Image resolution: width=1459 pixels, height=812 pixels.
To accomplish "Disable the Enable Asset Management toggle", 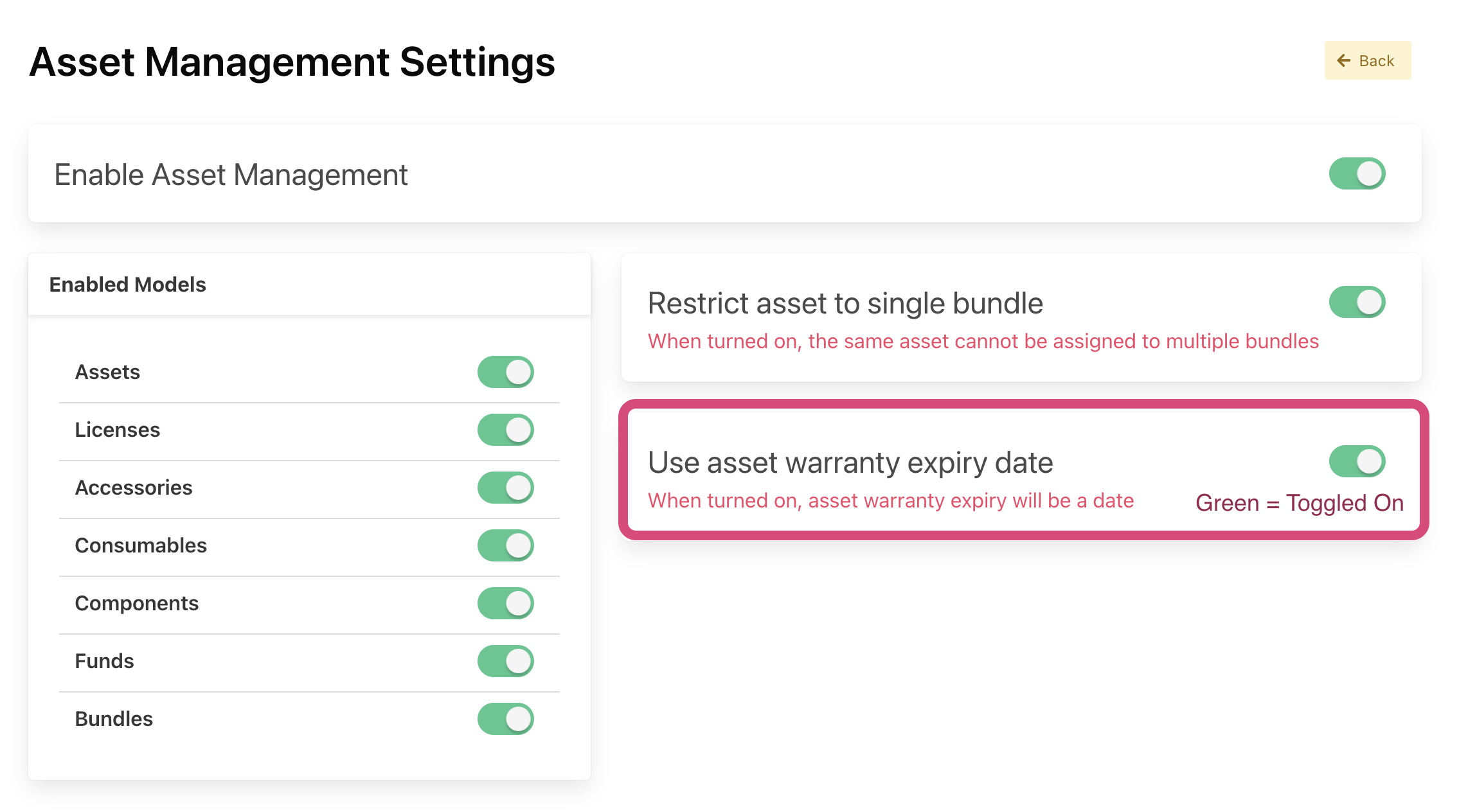I will pyautogui.click(x=1357, y=173).
